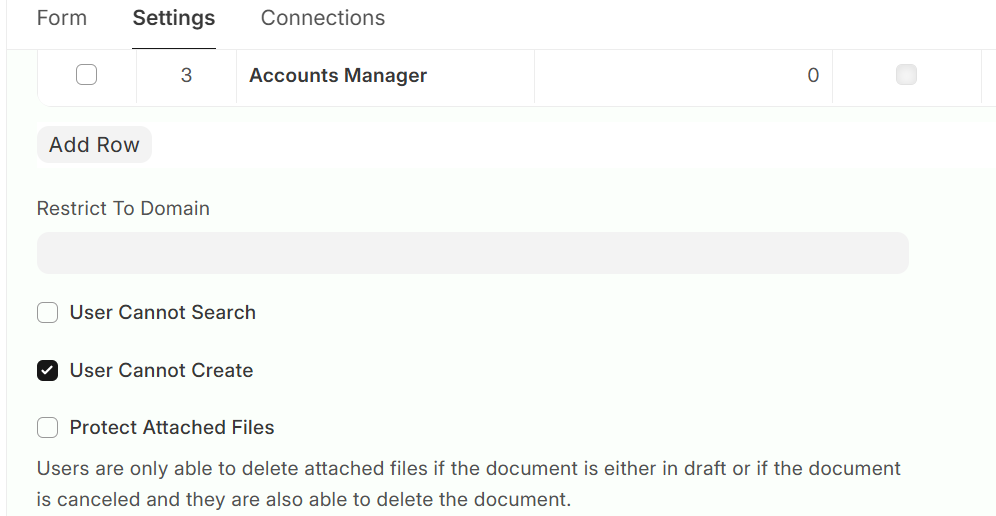Viewport: 996px width, 516px height.
Task: Click the 'User Cannot Search' label text
Action: click(162, 312)
